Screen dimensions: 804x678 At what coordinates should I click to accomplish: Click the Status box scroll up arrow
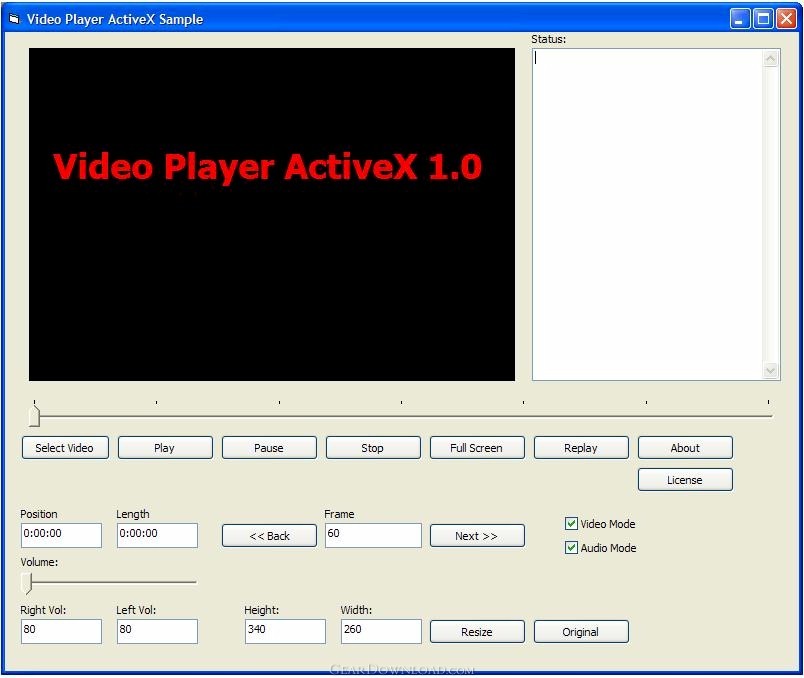click(x=770, y=59)
